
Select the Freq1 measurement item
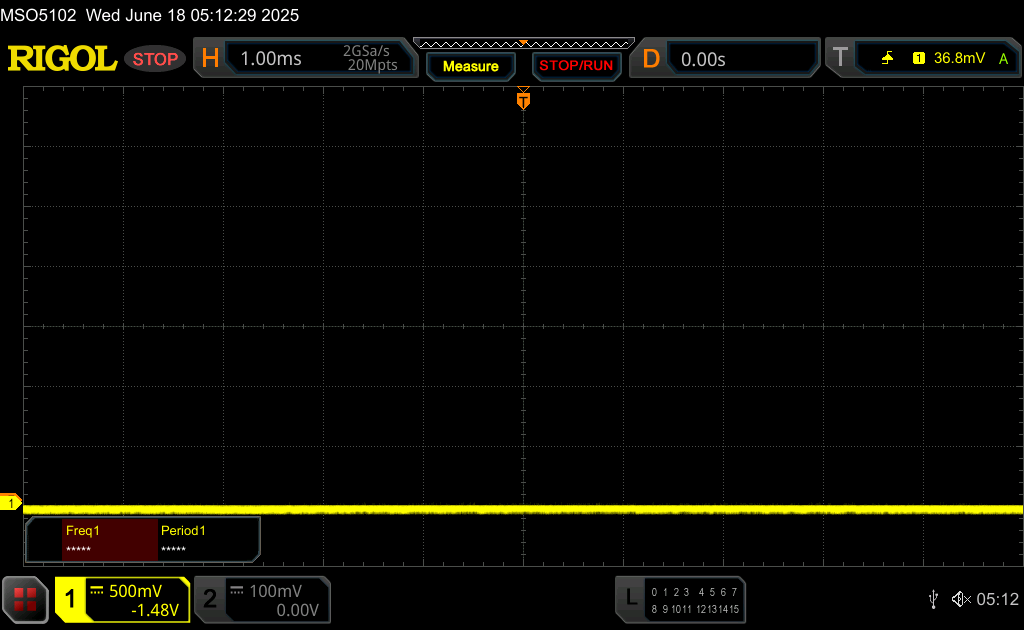click(x=110, y=539)
